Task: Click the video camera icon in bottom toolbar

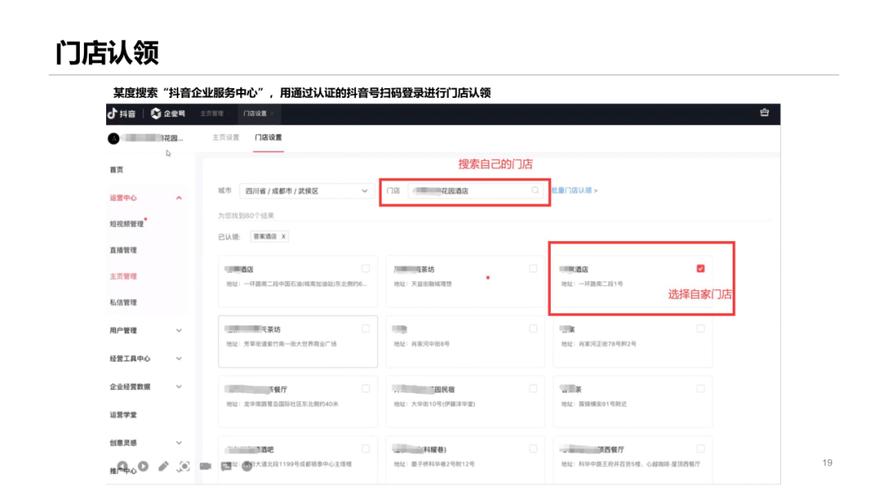Action: pyautogui.click(x=205, y=466)
